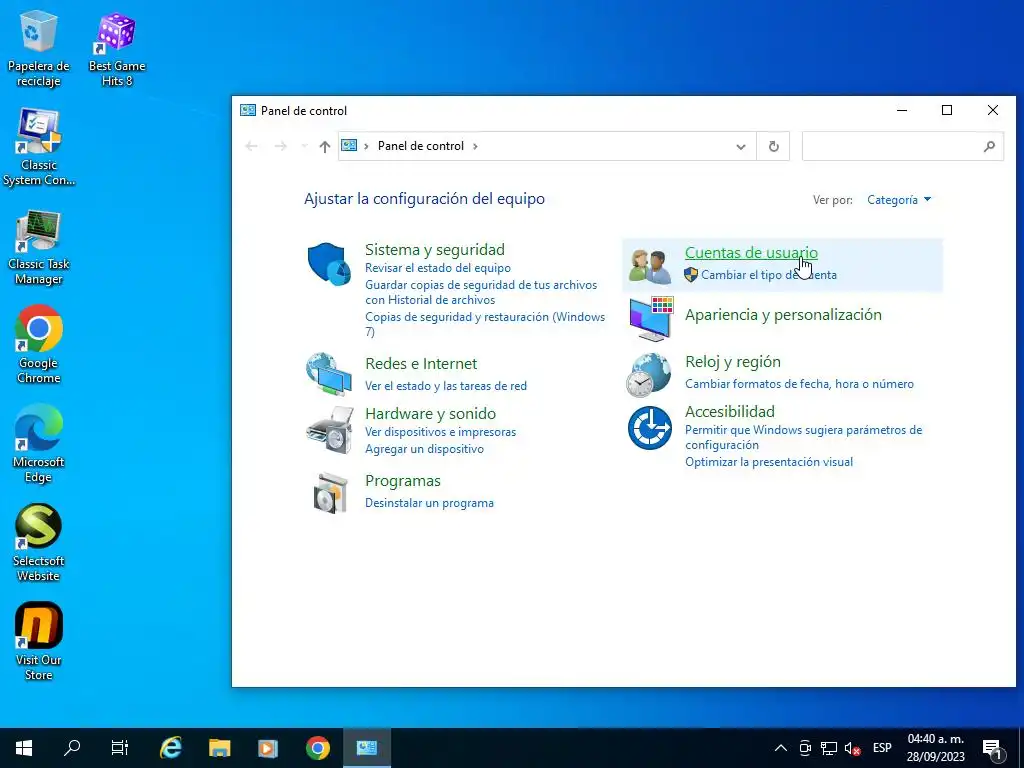Launch Google Chrome from the desktop
The height and width of the screenshot is (768, 1024).
[39, 345]
